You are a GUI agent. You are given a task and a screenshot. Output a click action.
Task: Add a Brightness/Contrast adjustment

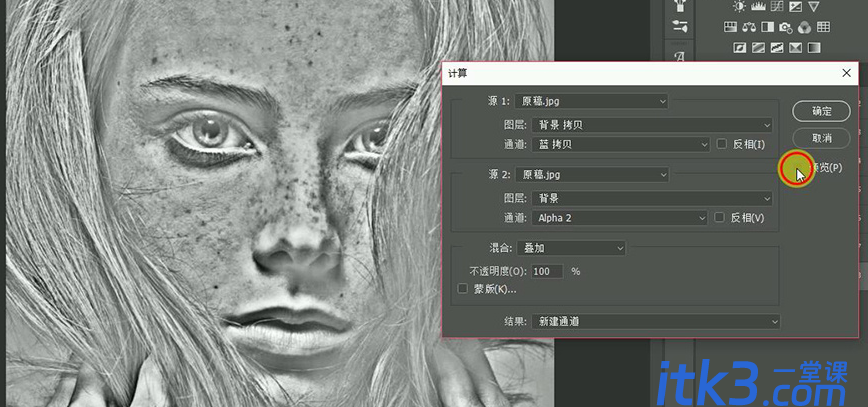click(x=739, y=7)
